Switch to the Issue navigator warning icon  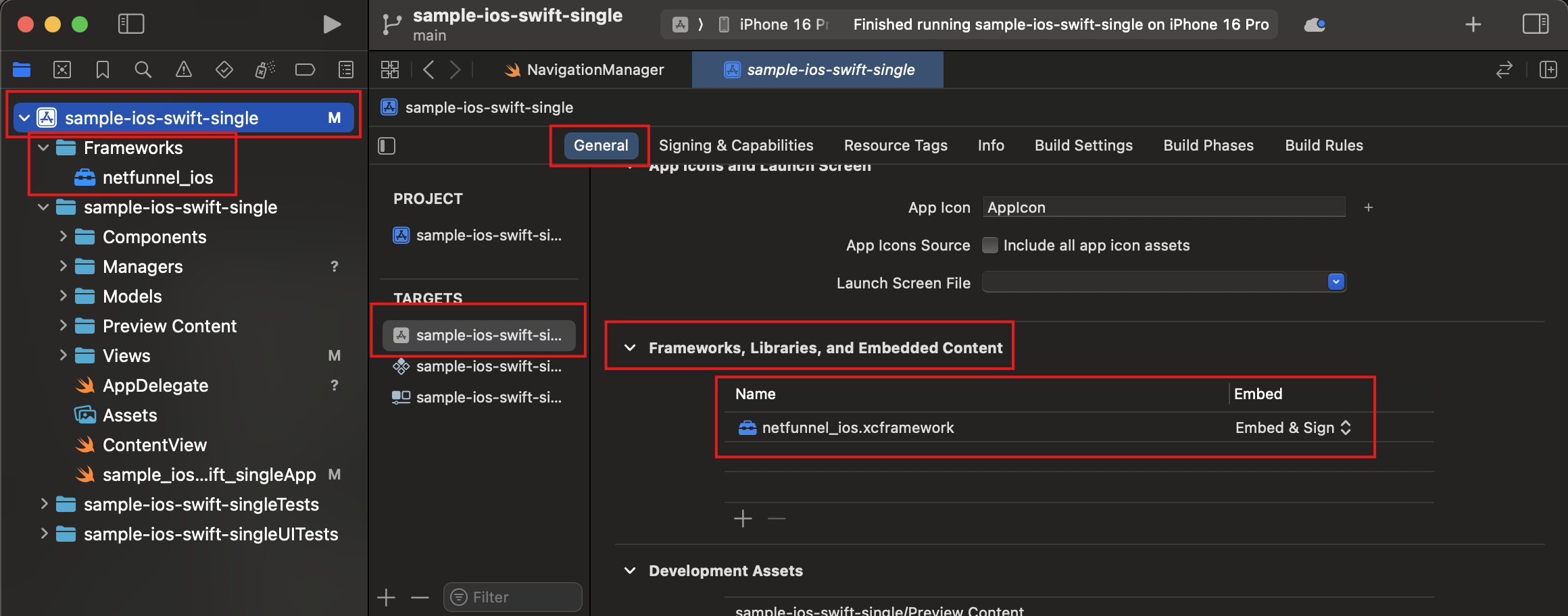[183, 70]
